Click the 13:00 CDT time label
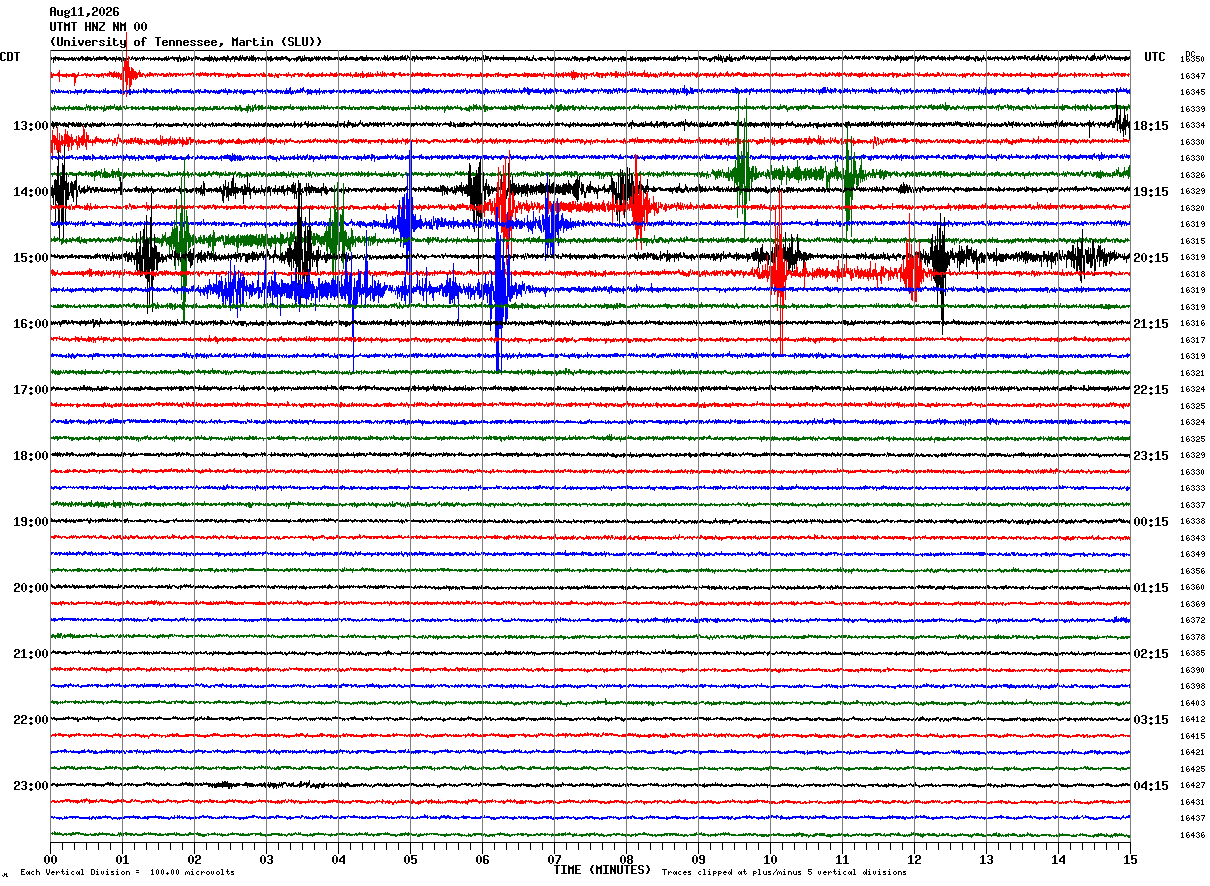1210x886 pixels. (x=31, y=126)
